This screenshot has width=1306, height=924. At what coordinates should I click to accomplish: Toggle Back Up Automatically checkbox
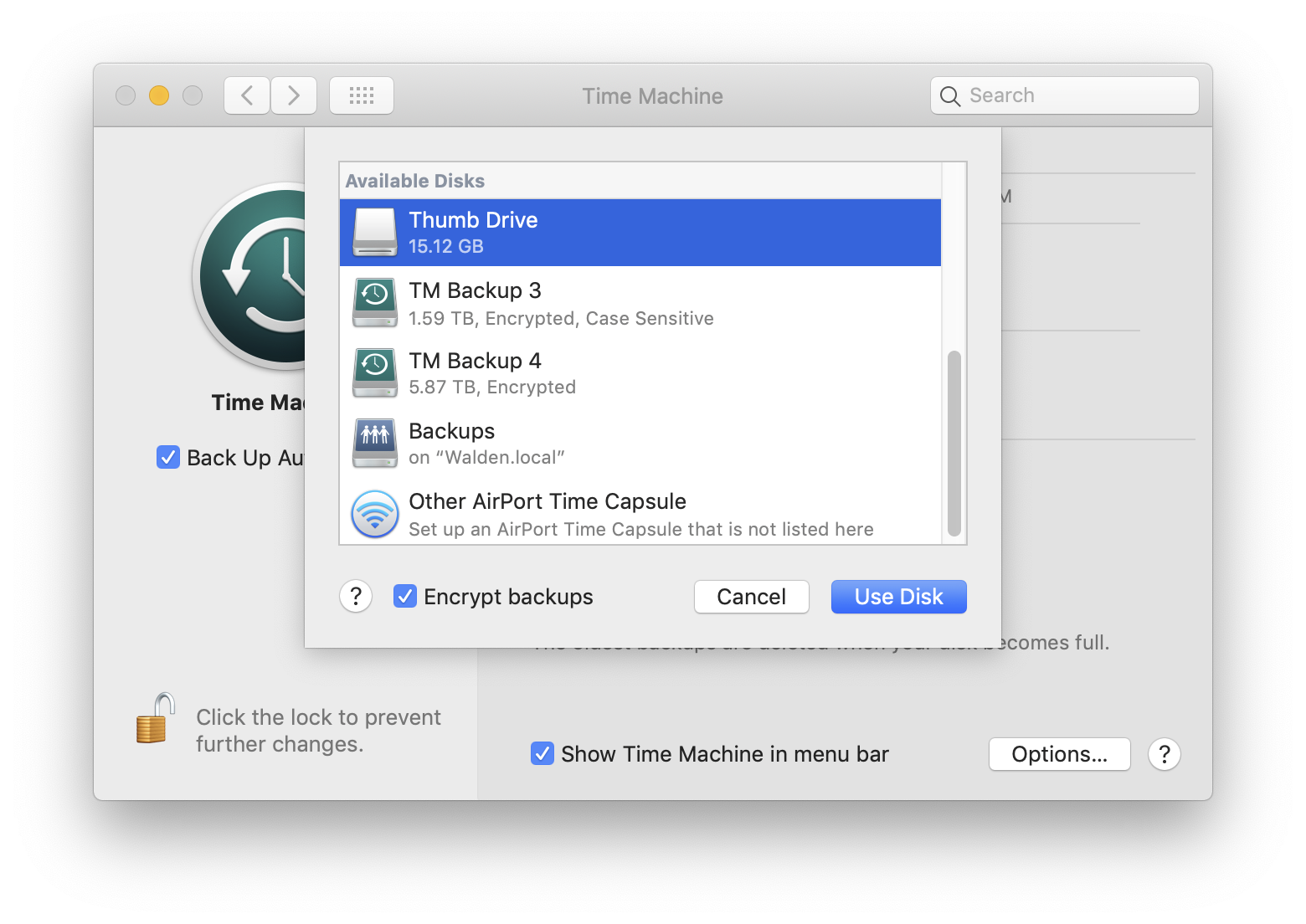[168, 458]
